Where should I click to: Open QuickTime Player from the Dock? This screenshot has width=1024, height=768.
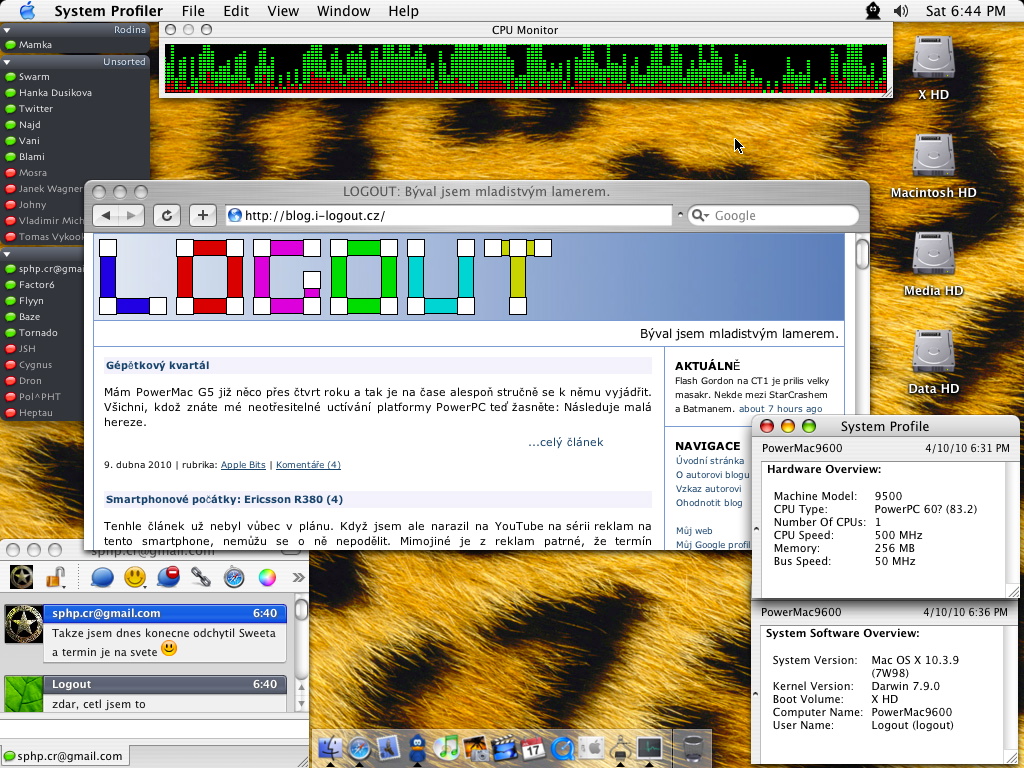point(562,748)
